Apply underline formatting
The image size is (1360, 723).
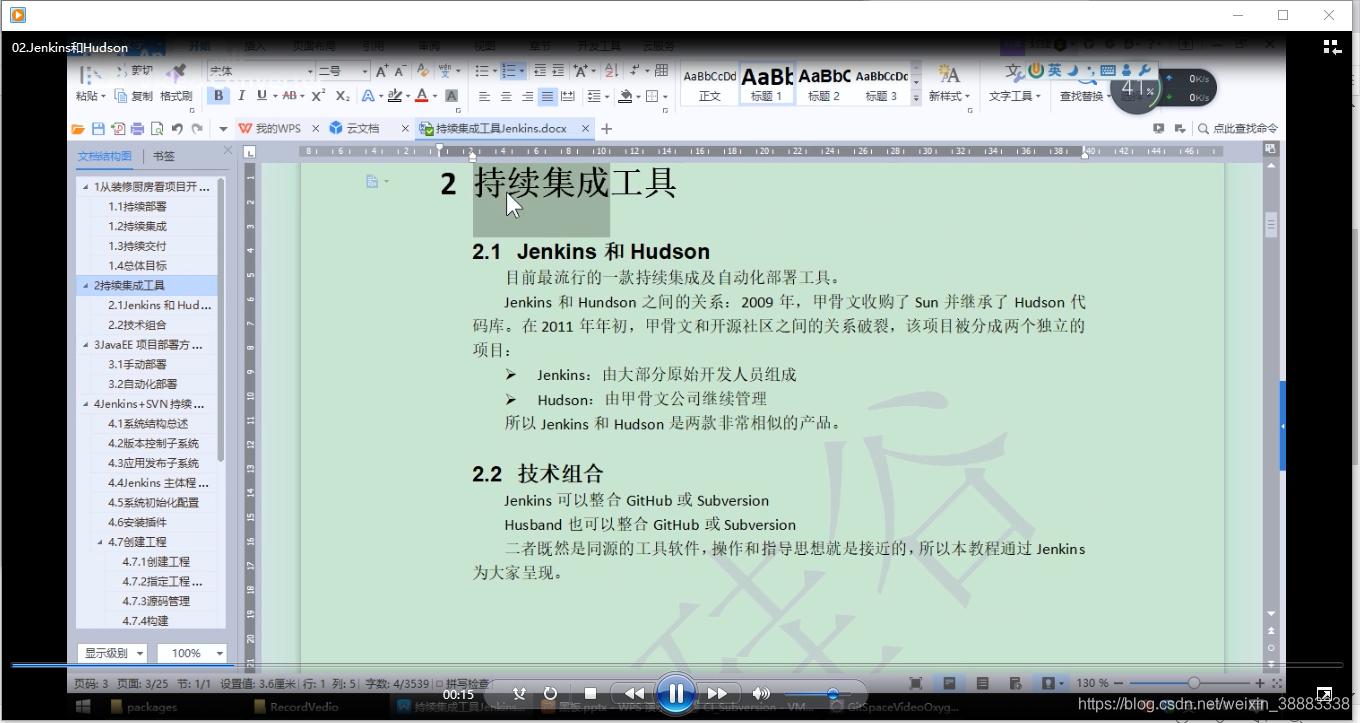pyautogui.click(x=262, y=96)
